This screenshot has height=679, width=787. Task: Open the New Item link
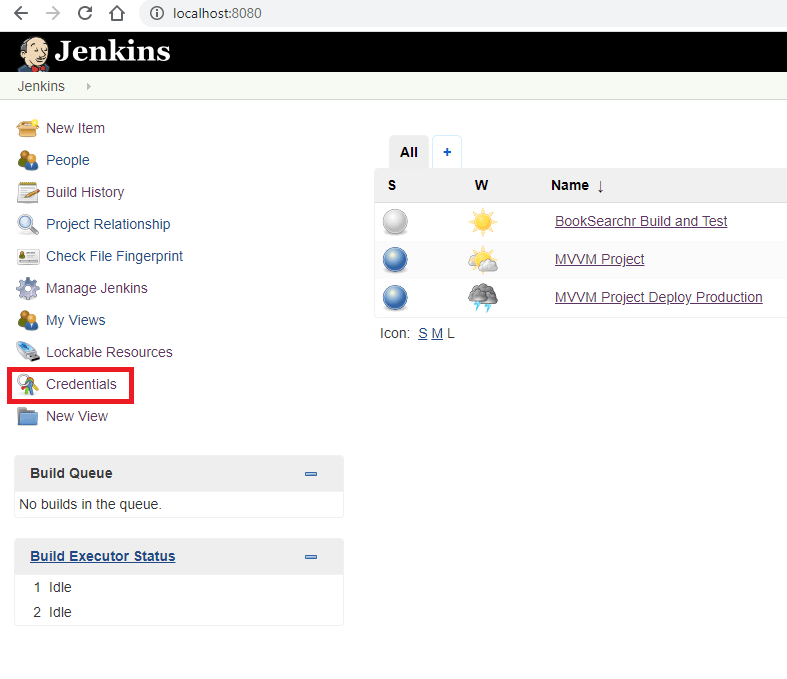(75, 128)
